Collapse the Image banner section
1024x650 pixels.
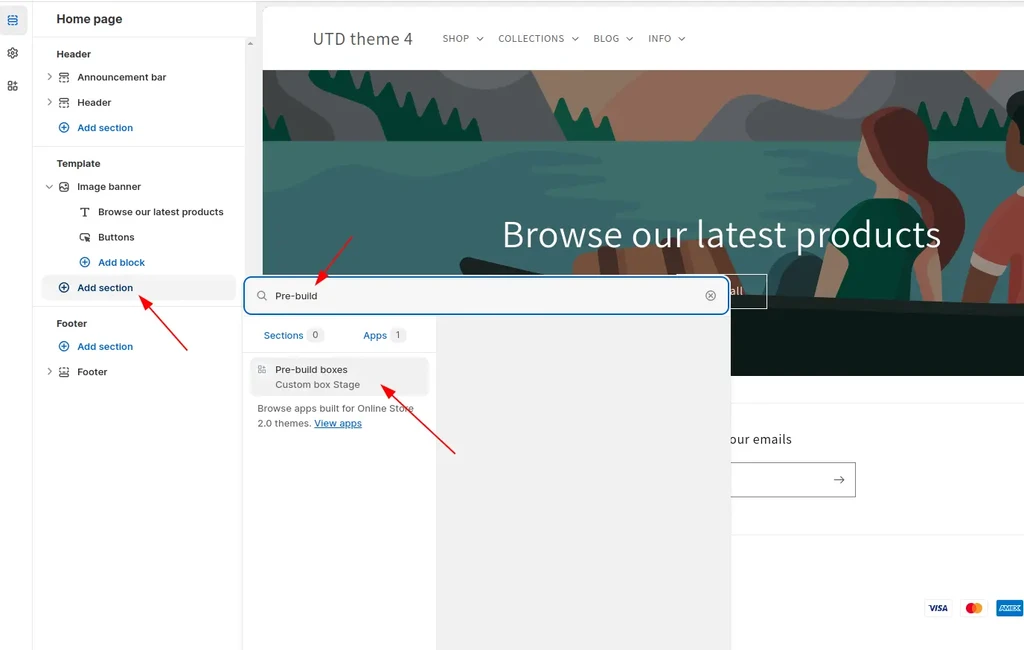pos(49,187)
